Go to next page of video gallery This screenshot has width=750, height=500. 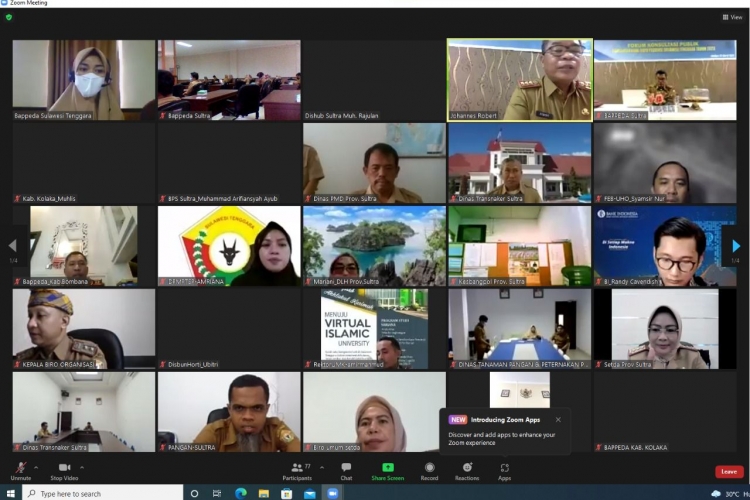click(737, 246)
